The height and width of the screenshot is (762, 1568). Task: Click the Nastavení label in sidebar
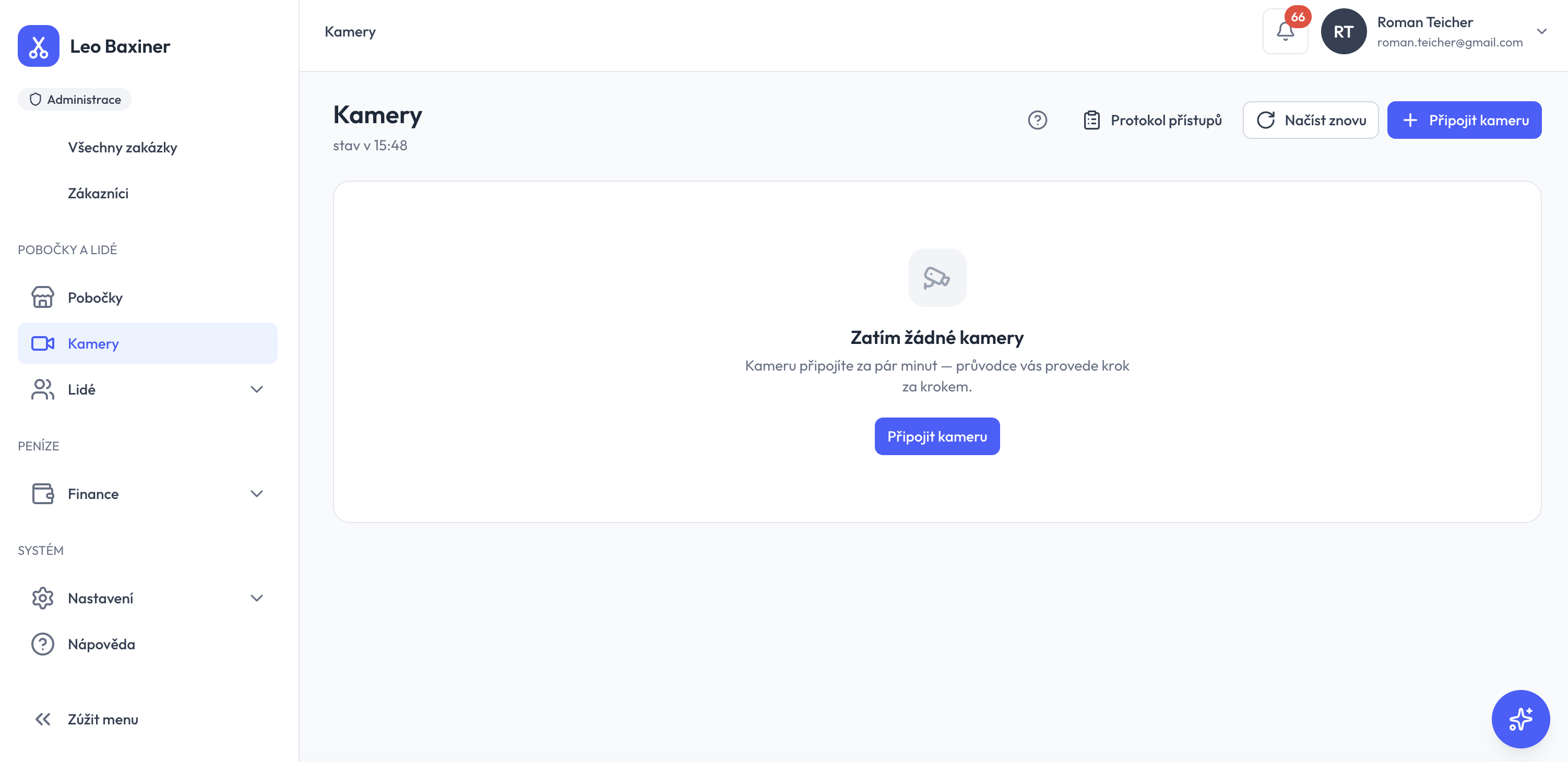pyautogui.click(x=100, y=598)
